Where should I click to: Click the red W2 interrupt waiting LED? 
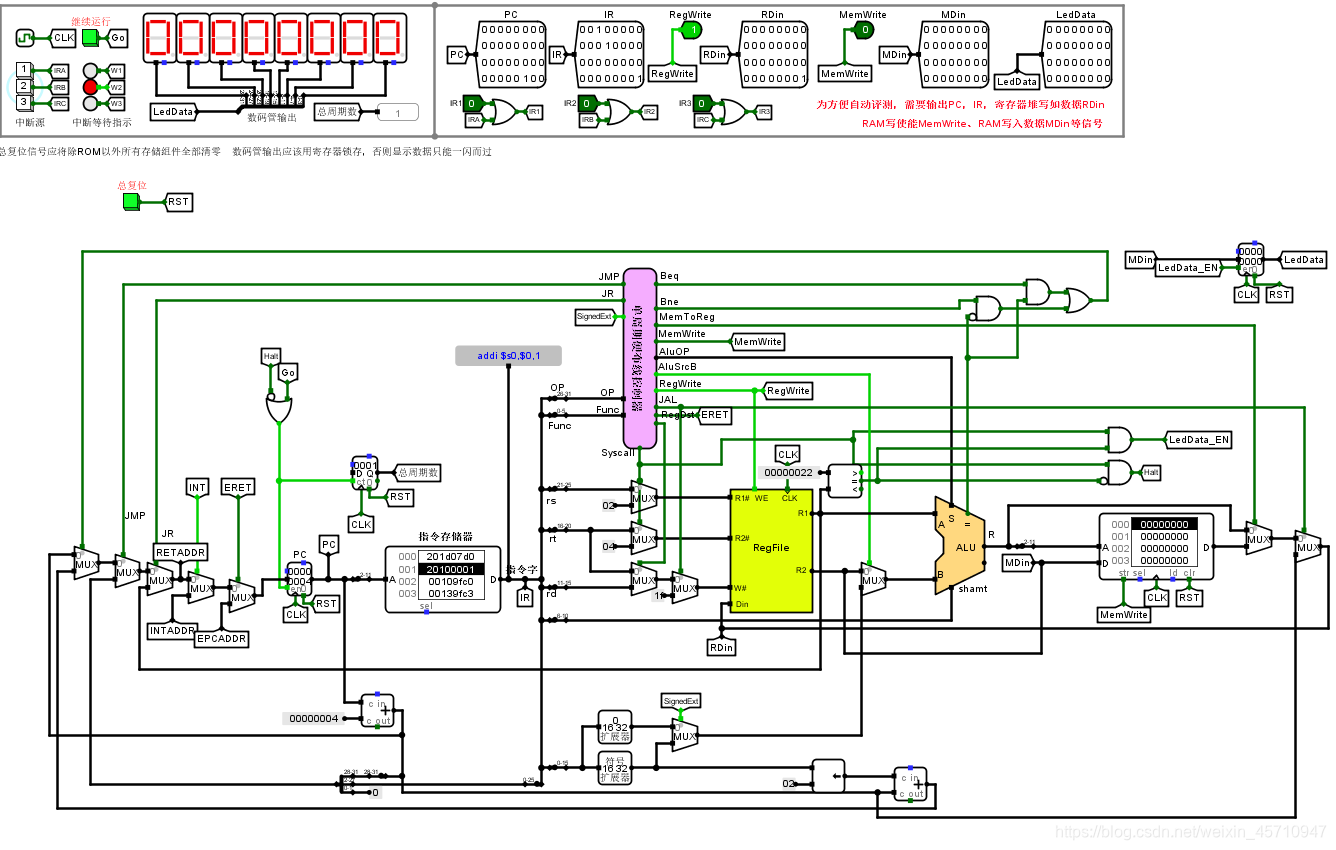point(90,87)
